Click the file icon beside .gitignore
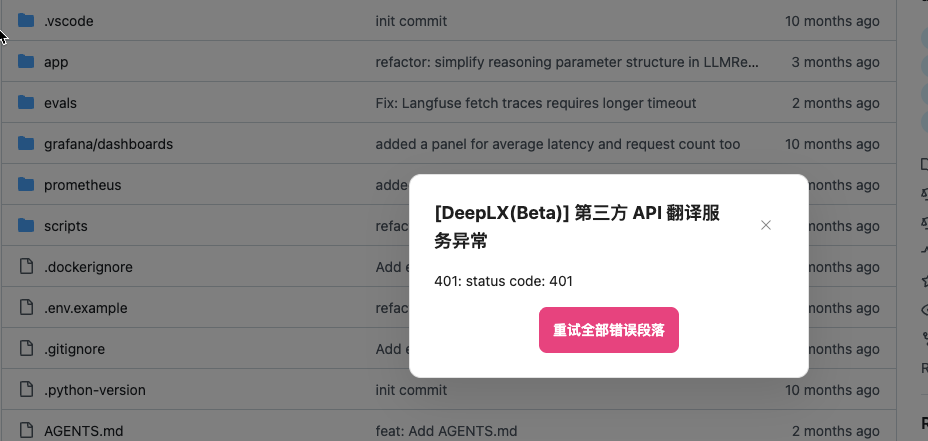 click(25, 349)
